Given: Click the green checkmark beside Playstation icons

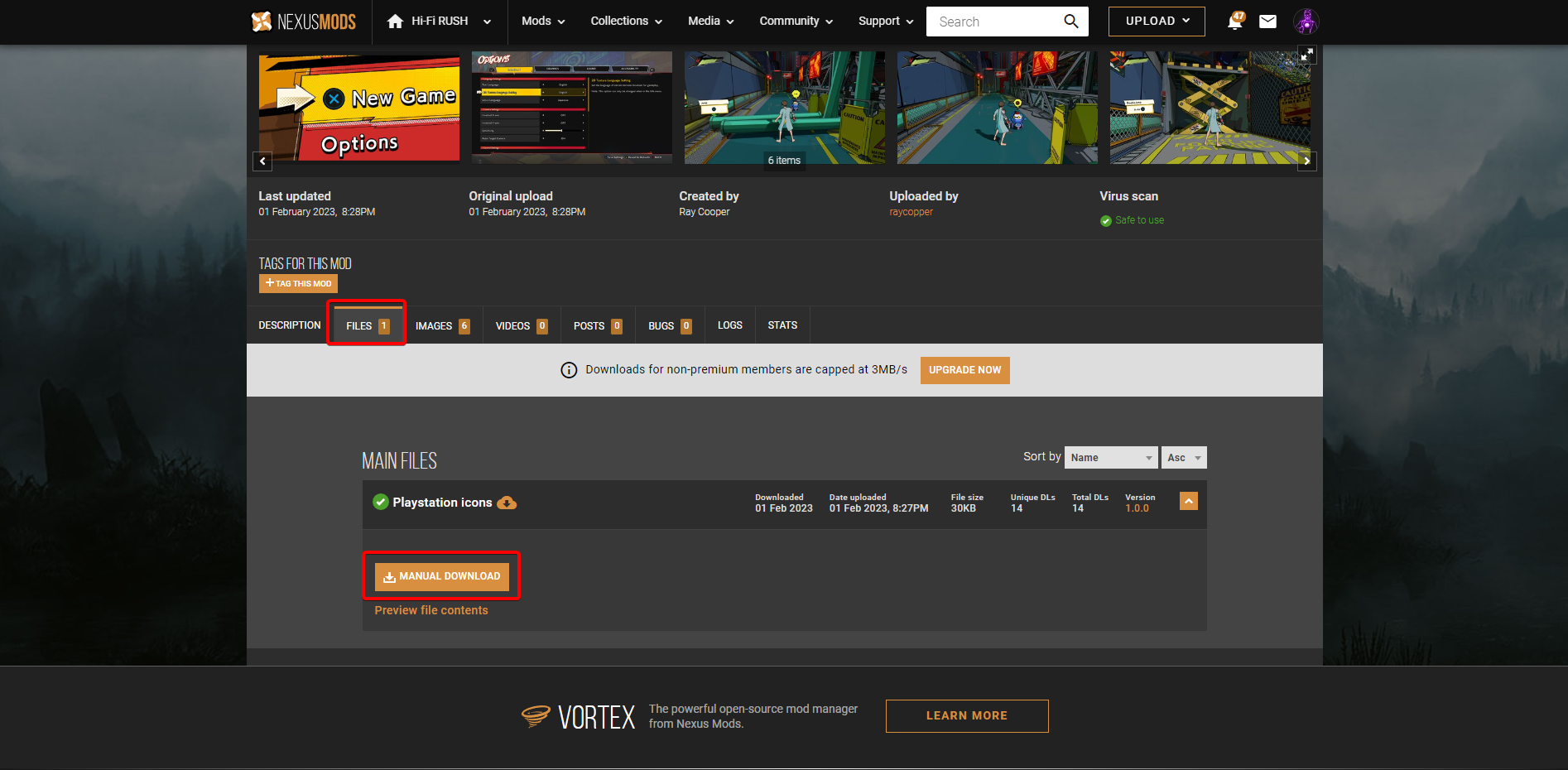Looking at the screenshot, I should click(381, 502).
